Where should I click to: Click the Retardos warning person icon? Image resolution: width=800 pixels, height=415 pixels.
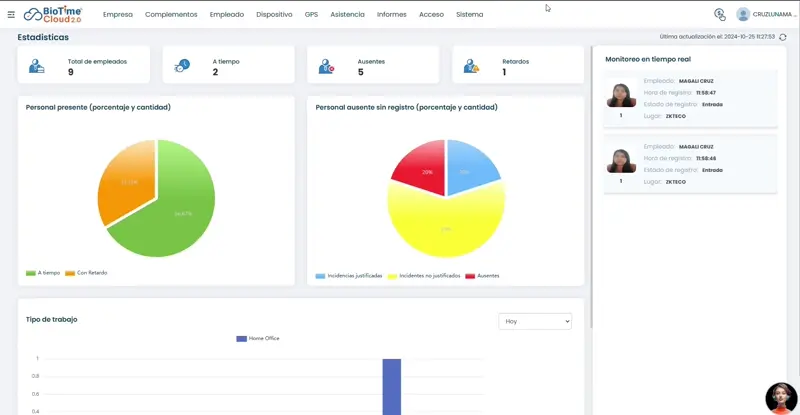coord(471,66)
